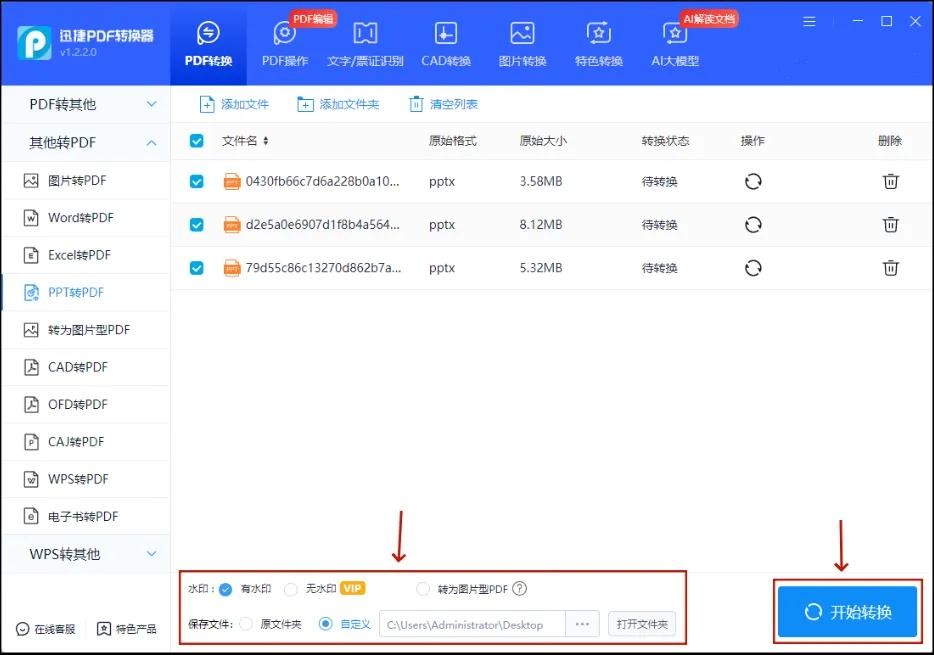The width and height of the screenshot is (934, 655).
Task: Click the output path field showing Desktop
Action: click(x=470, y=625)
